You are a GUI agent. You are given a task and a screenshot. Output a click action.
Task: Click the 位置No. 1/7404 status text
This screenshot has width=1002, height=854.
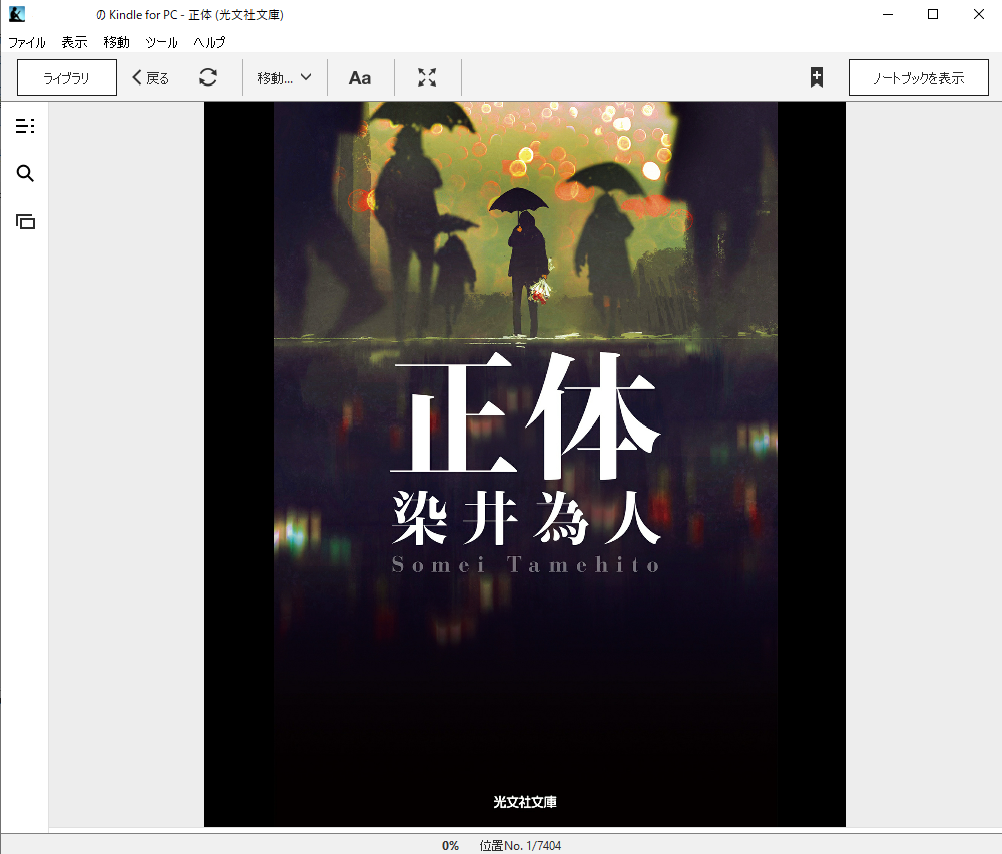click(x=520, y=845)
